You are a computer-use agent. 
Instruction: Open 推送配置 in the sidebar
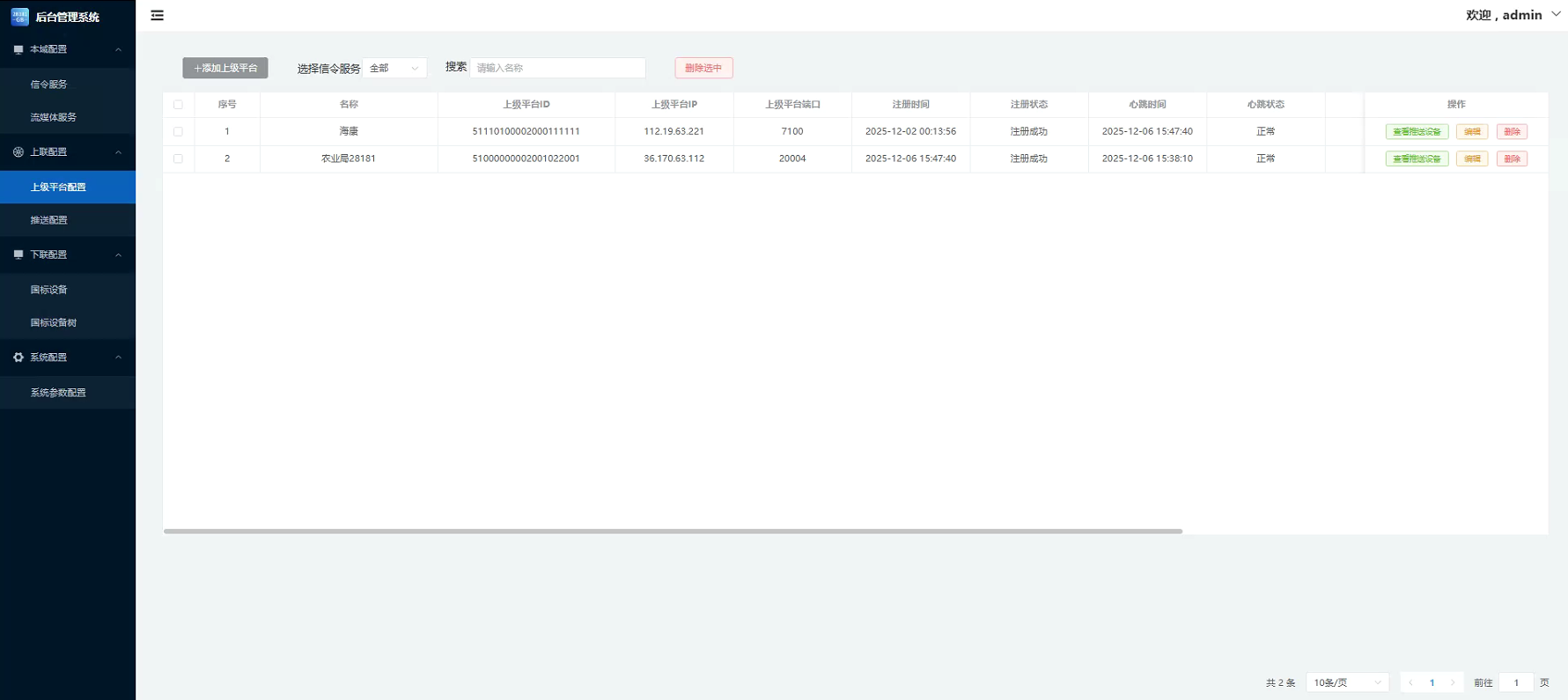(49, 220)
